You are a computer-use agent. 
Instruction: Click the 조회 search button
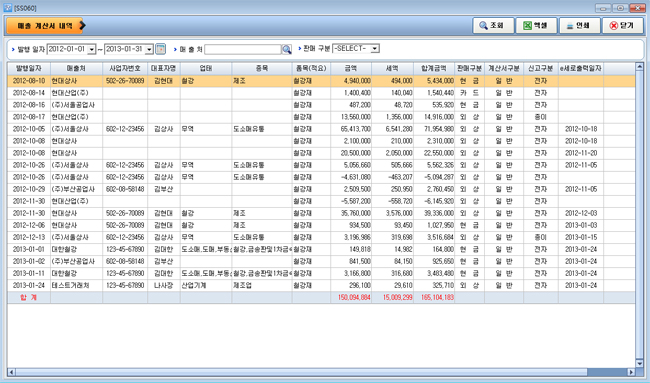[x=493, y=26]
